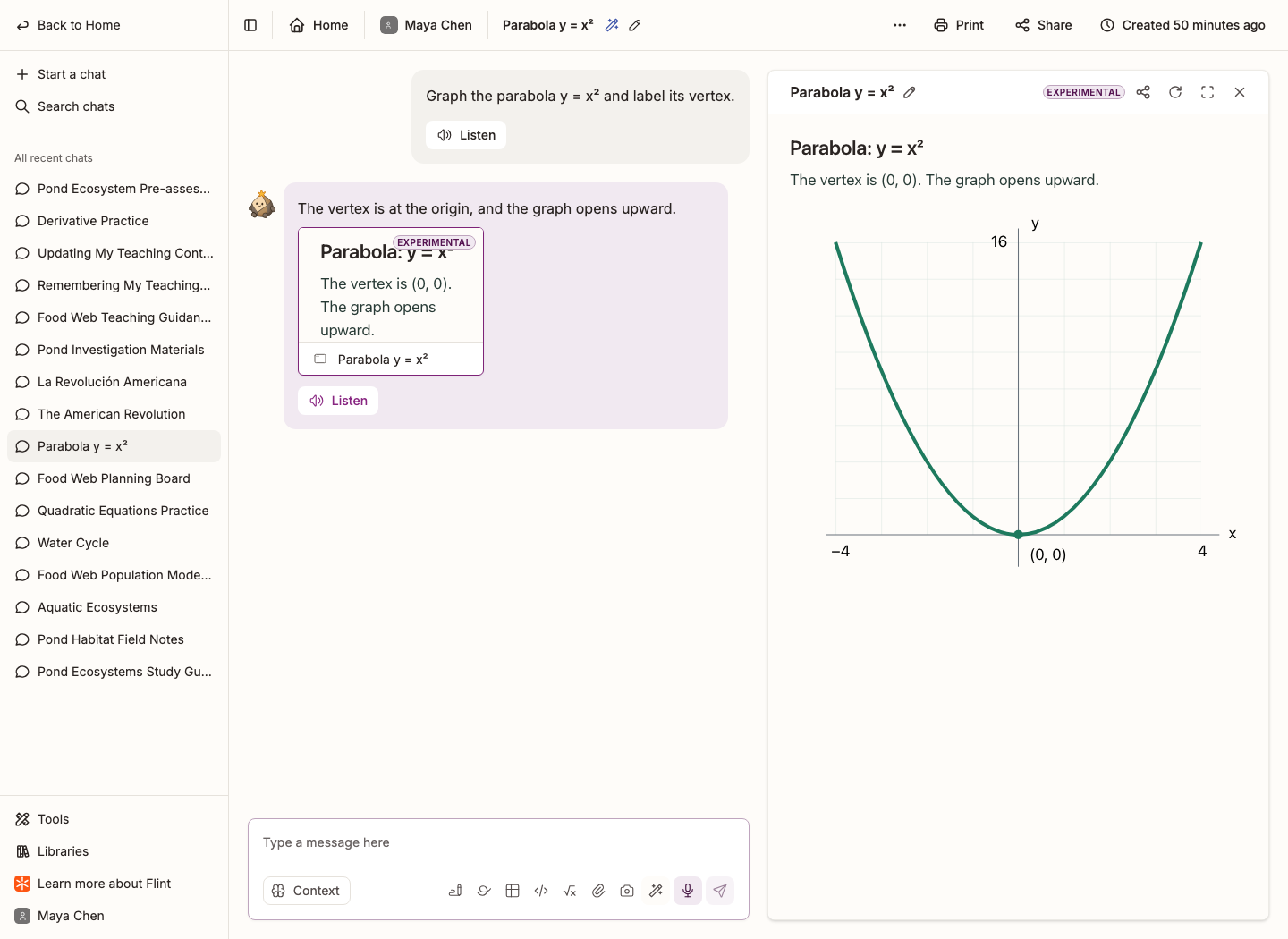Open the Quadratic Equations Practice chat

pos(114,511)
